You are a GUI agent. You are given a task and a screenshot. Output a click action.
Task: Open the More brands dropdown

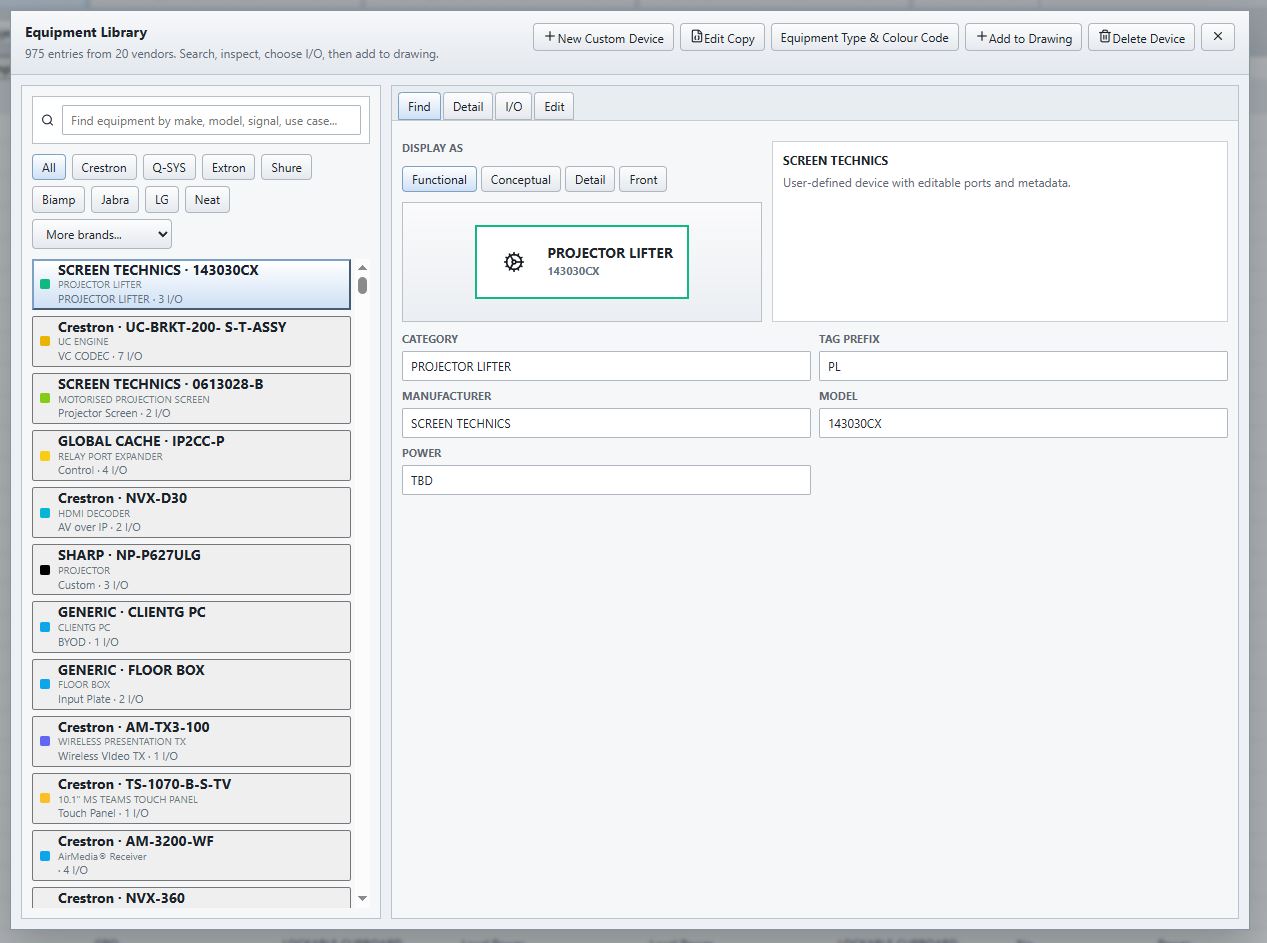[102, 234]
